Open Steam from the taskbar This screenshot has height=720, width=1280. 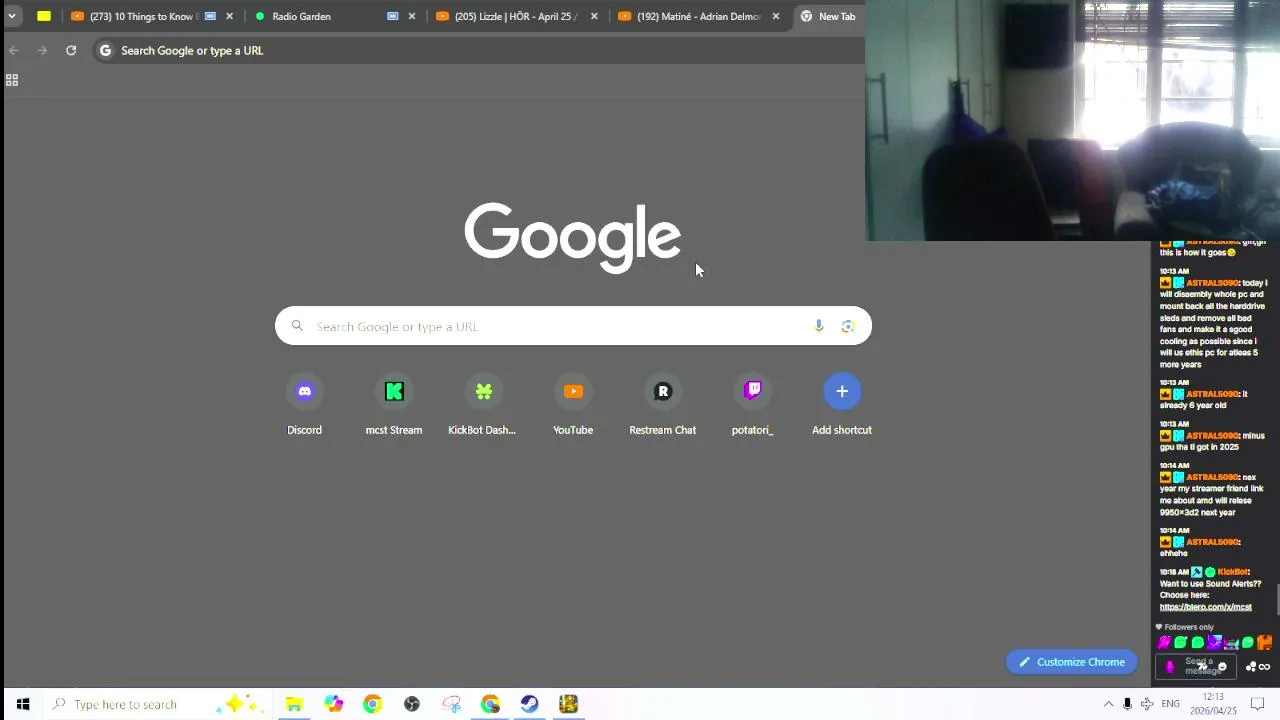coord(529,704)
